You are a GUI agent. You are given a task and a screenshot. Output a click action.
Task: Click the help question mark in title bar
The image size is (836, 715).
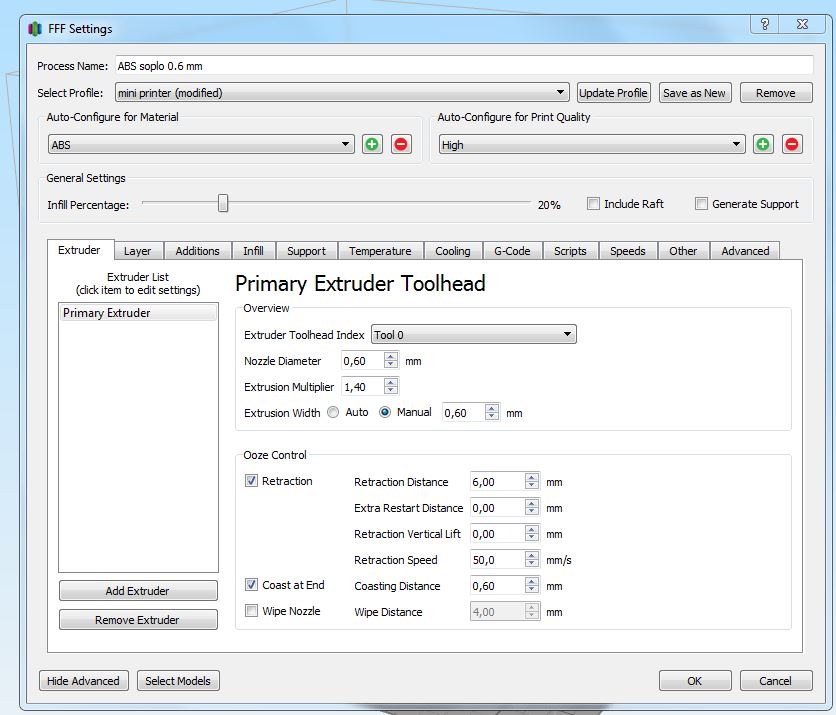(764, 25)
